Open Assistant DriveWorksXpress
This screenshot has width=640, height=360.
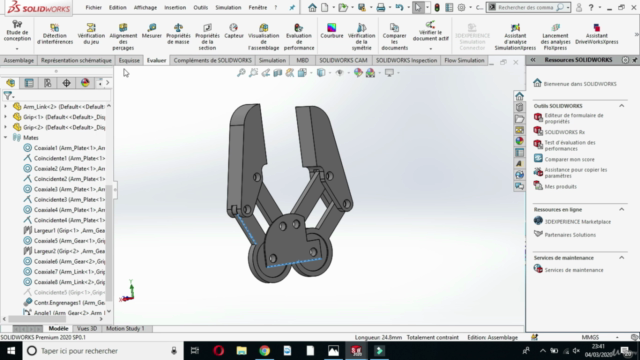point(597,33)
